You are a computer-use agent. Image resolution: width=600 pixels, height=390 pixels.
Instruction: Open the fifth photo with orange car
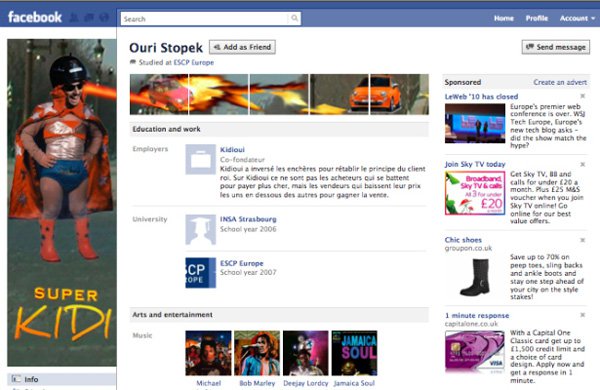coord(399,94)
